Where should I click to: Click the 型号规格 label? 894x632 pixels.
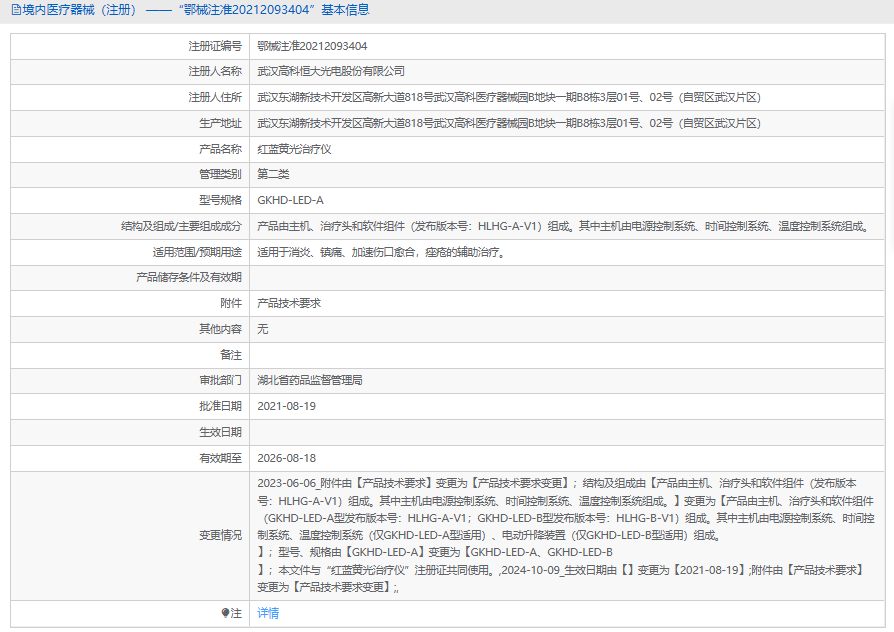[x=220, y=200]
